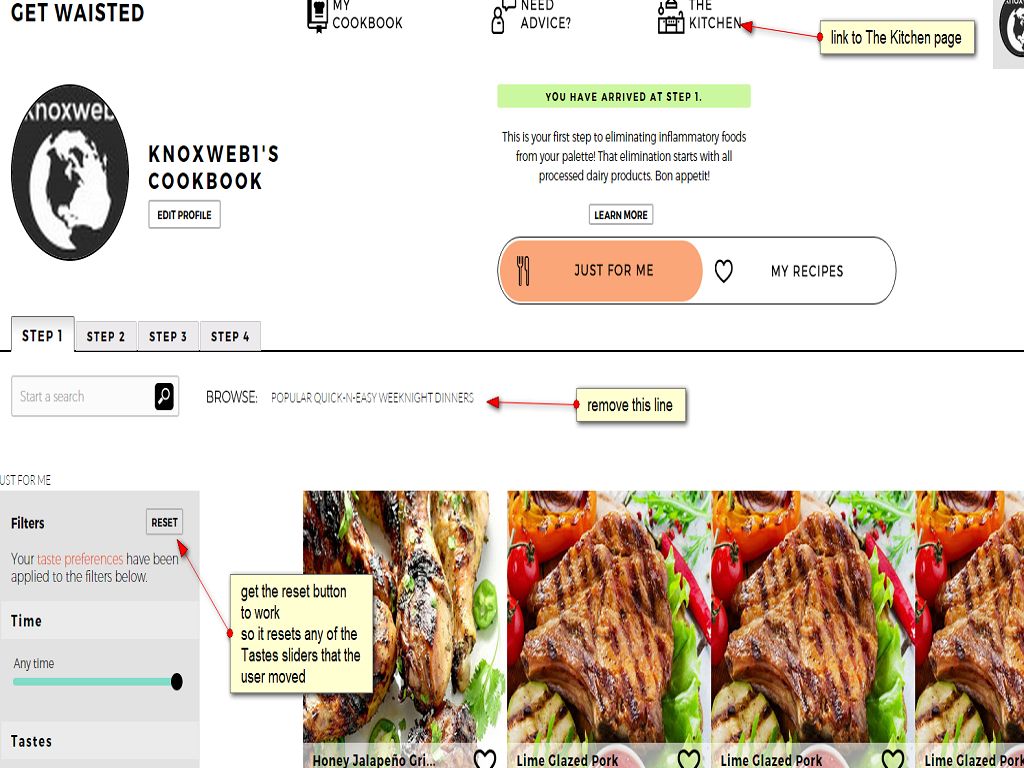Click the My Recipes heart icon
Viewport: 1024px width, 768px height.
point(724,270)
